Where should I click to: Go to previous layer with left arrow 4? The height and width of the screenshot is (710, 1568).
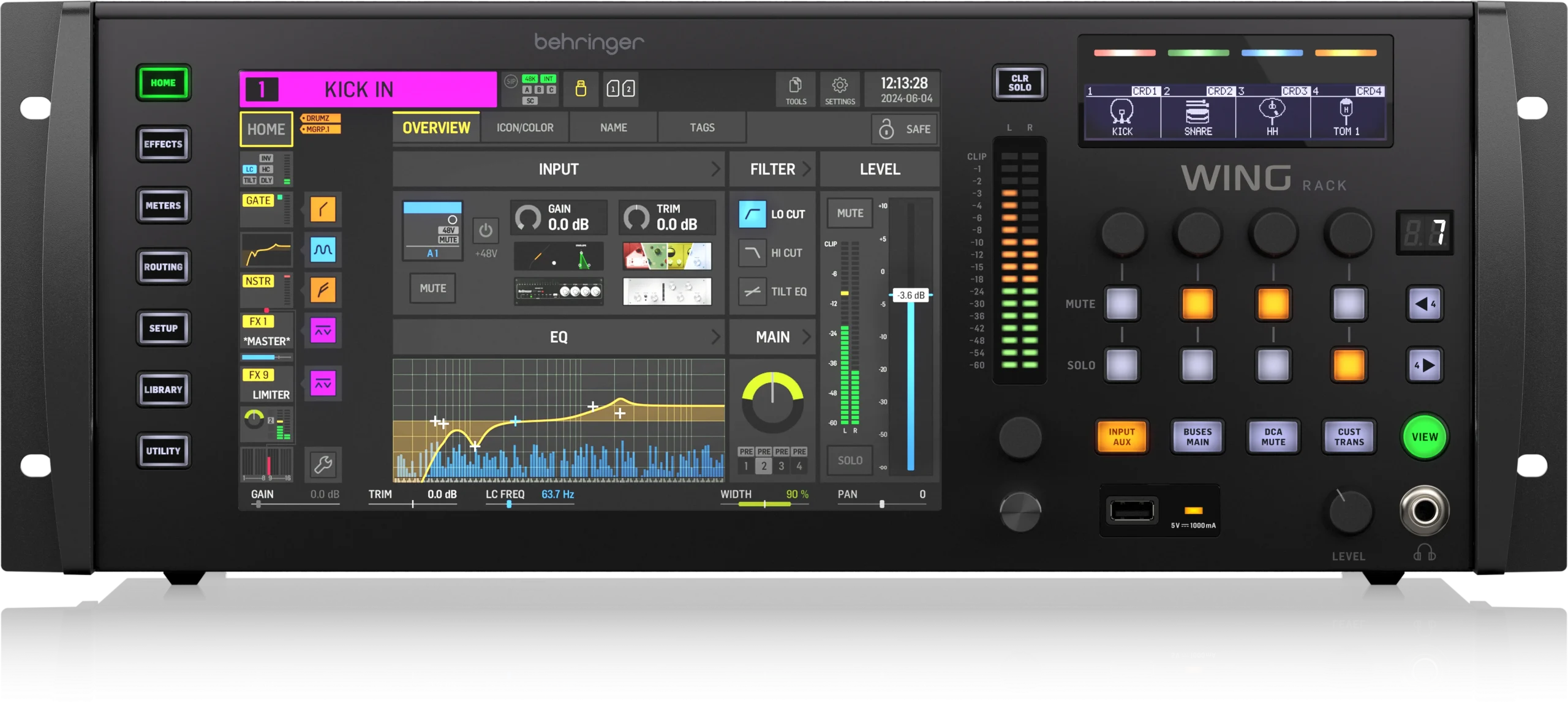click(x=1425, y=304)
